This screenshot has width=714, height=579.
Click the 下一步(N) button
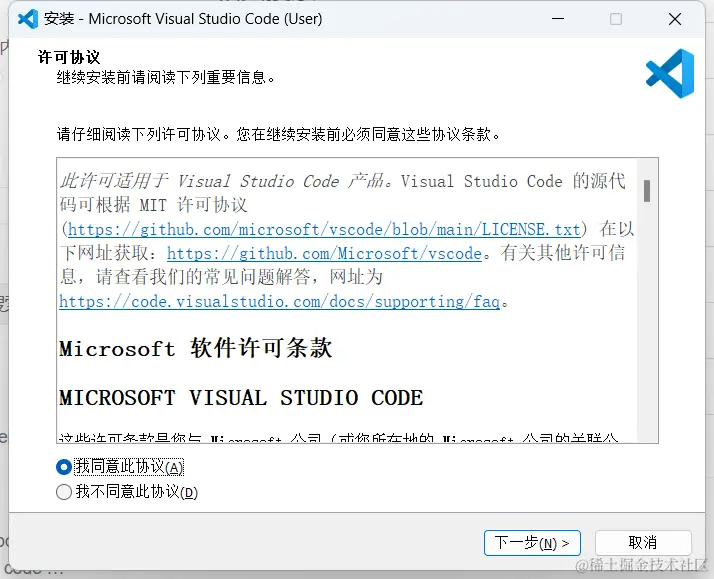(x=532, y=543)
